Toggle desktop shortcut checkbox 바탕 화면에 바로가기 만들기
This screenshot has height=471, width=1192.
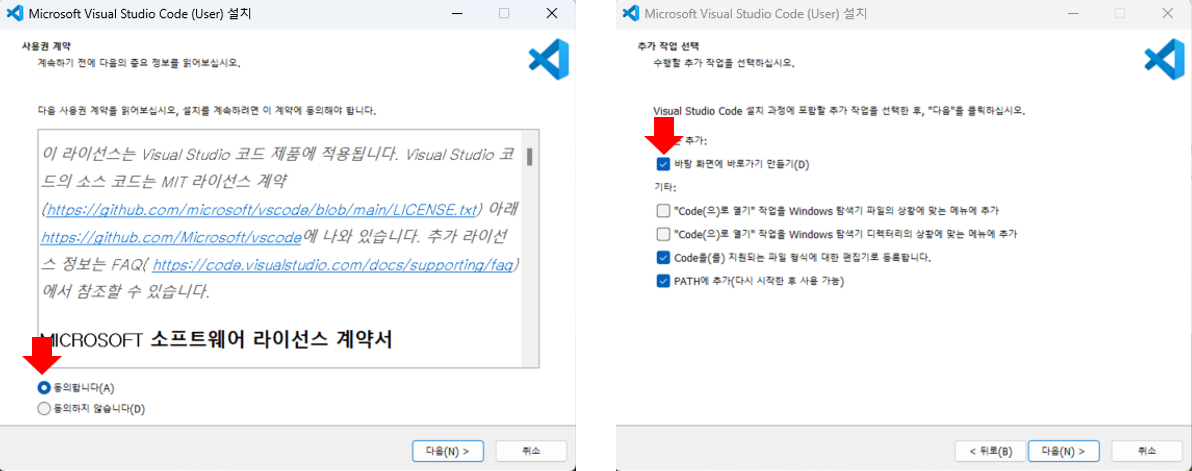pos(662,164)
